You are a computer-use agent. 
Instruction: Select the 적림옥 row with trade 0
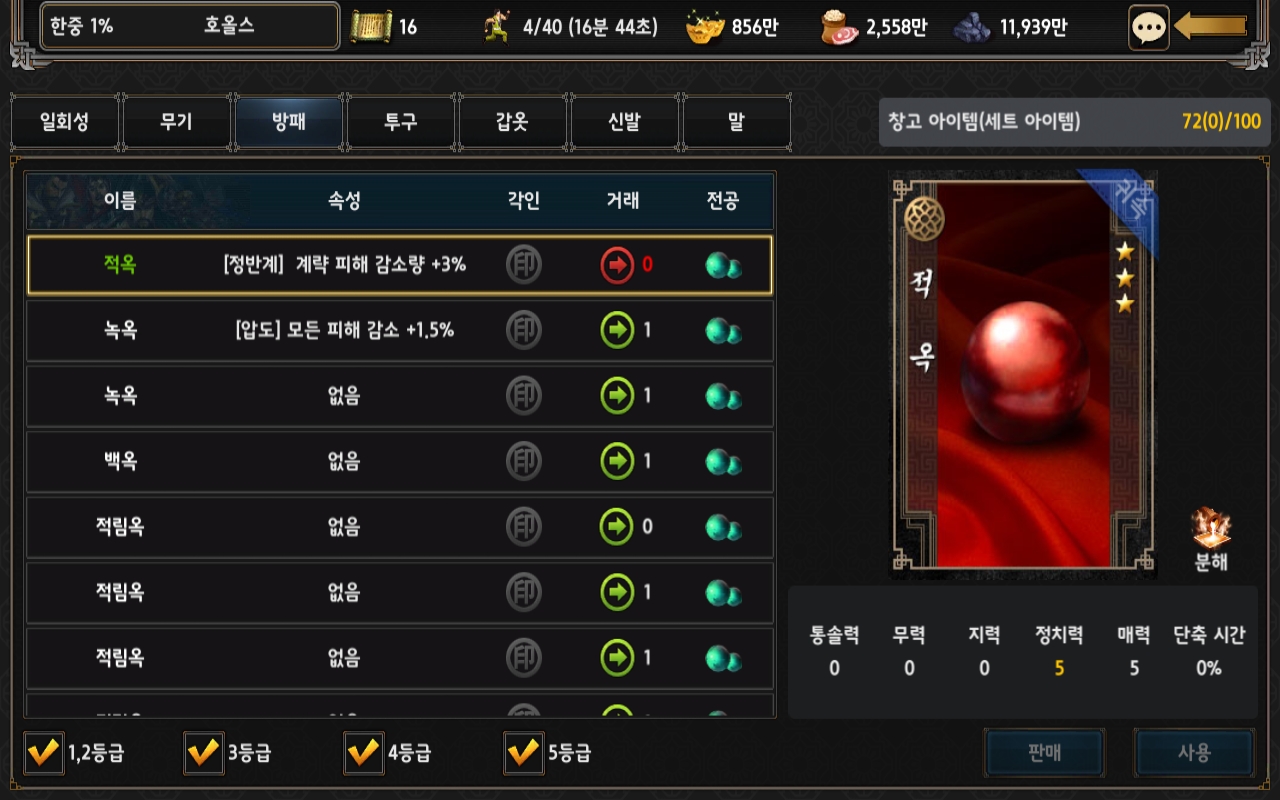tap(400, 527)
